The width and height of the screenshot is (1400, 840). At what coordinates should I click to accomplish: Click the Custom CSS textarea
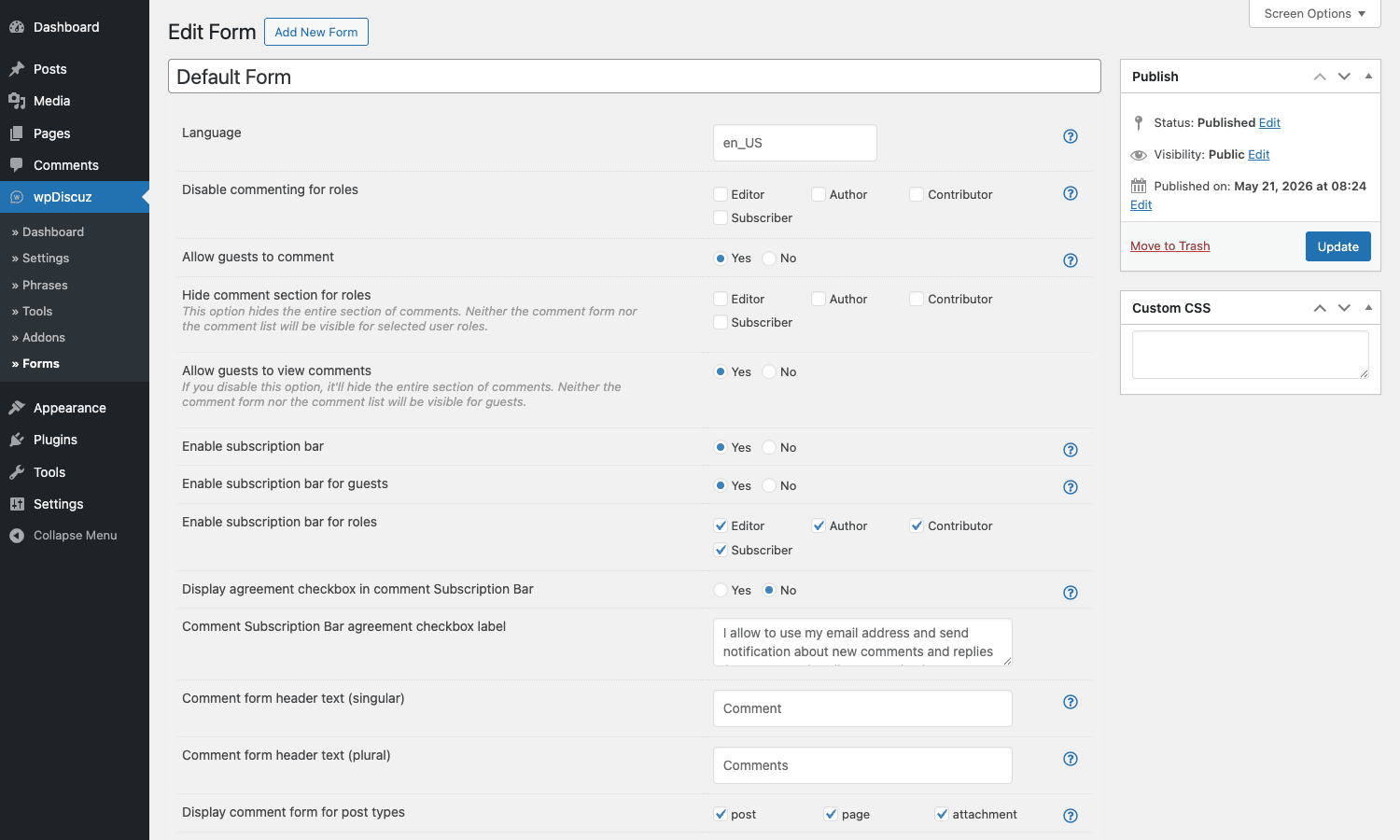[1251, 355]
